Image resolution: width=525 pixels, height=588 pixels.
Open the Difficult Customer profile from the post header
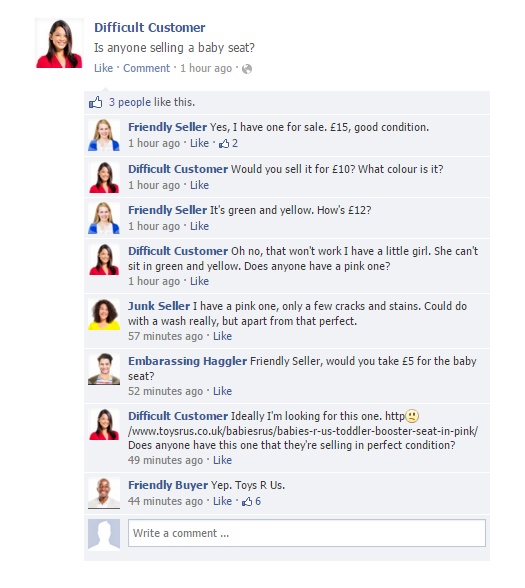(x=150, y=27)
